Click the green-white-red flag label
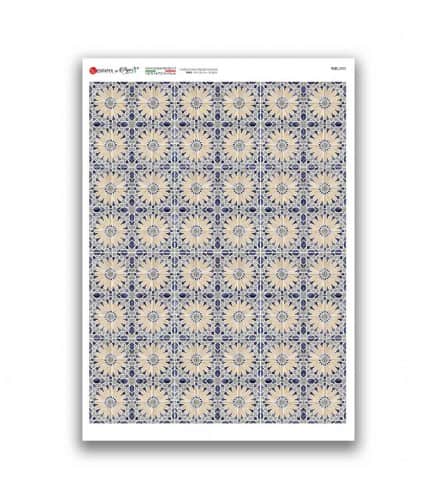 [x=161, y=70]
